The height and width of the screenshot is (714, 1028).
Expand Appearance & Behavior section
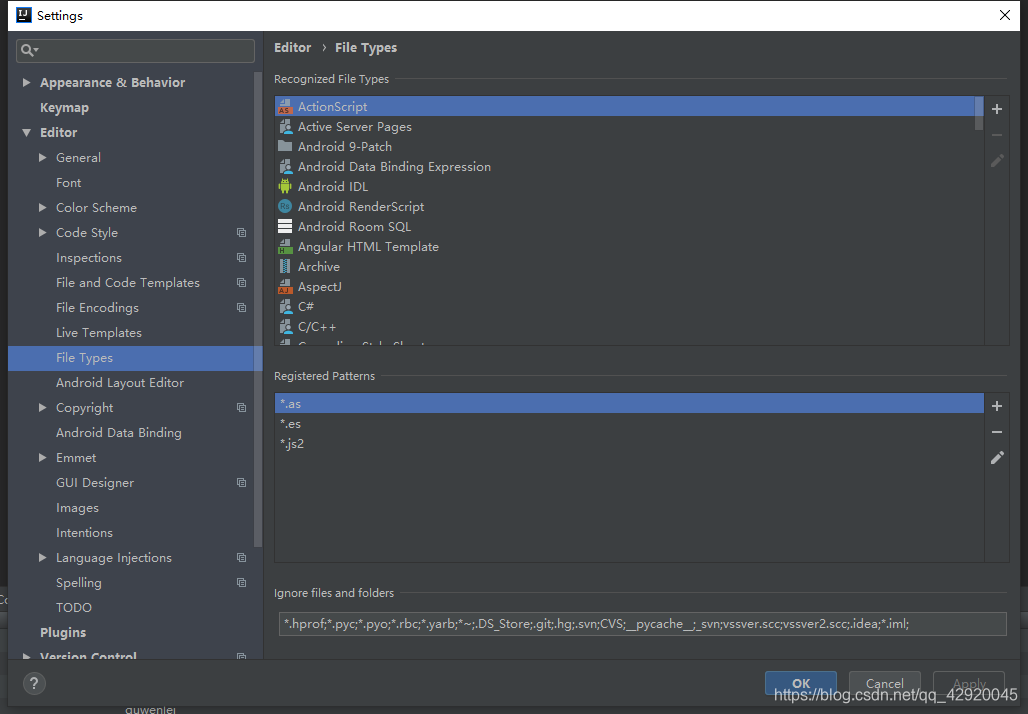pos(26,83)
